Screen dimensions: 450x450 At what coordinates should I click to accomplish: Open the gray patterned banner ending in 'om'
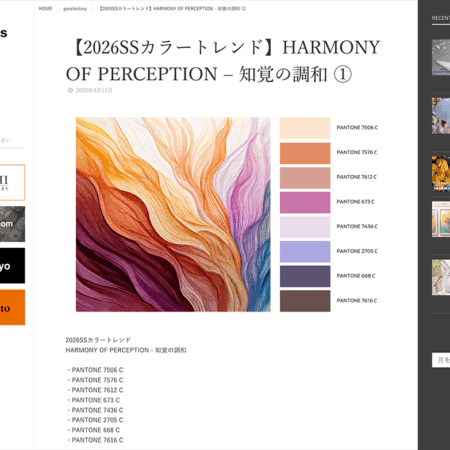pos(12,224)
